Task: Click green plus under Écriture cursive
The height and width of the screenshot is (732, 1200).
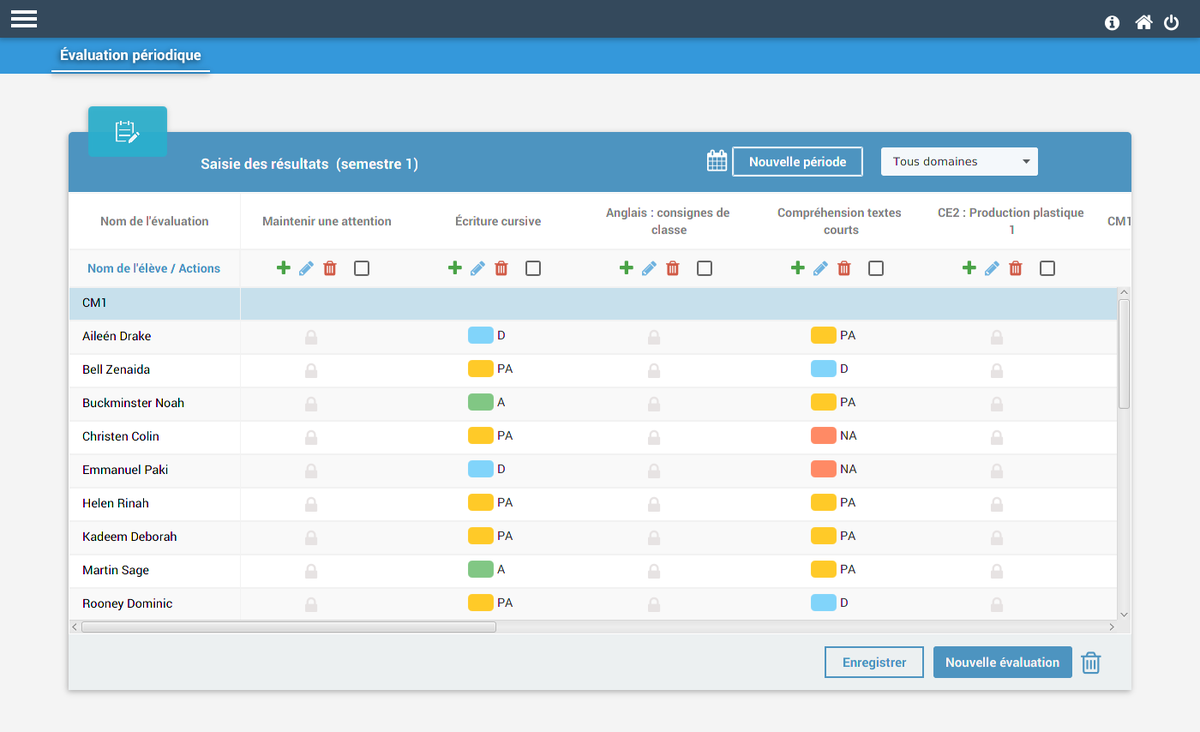Action: (x=454, y=268)
